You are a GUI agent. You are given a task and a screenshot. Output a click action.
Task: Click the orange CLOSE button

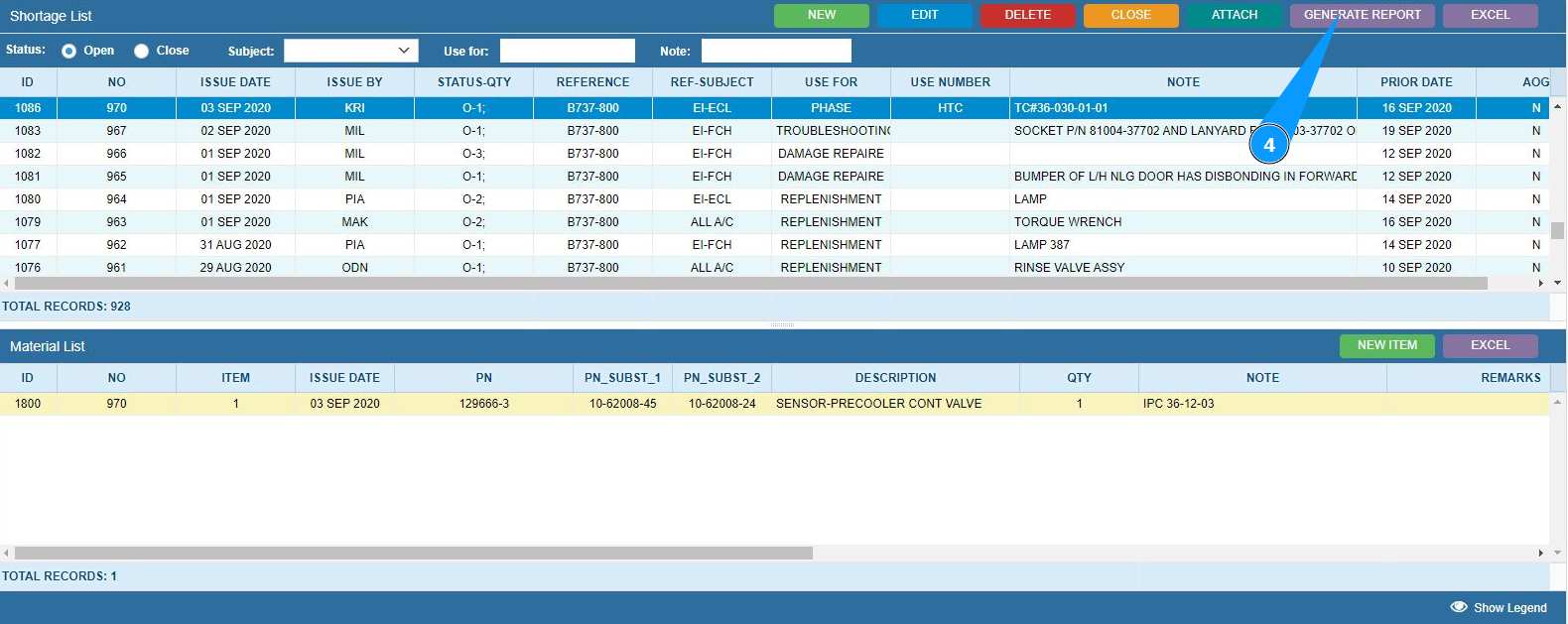click(x=1131, y=15)
